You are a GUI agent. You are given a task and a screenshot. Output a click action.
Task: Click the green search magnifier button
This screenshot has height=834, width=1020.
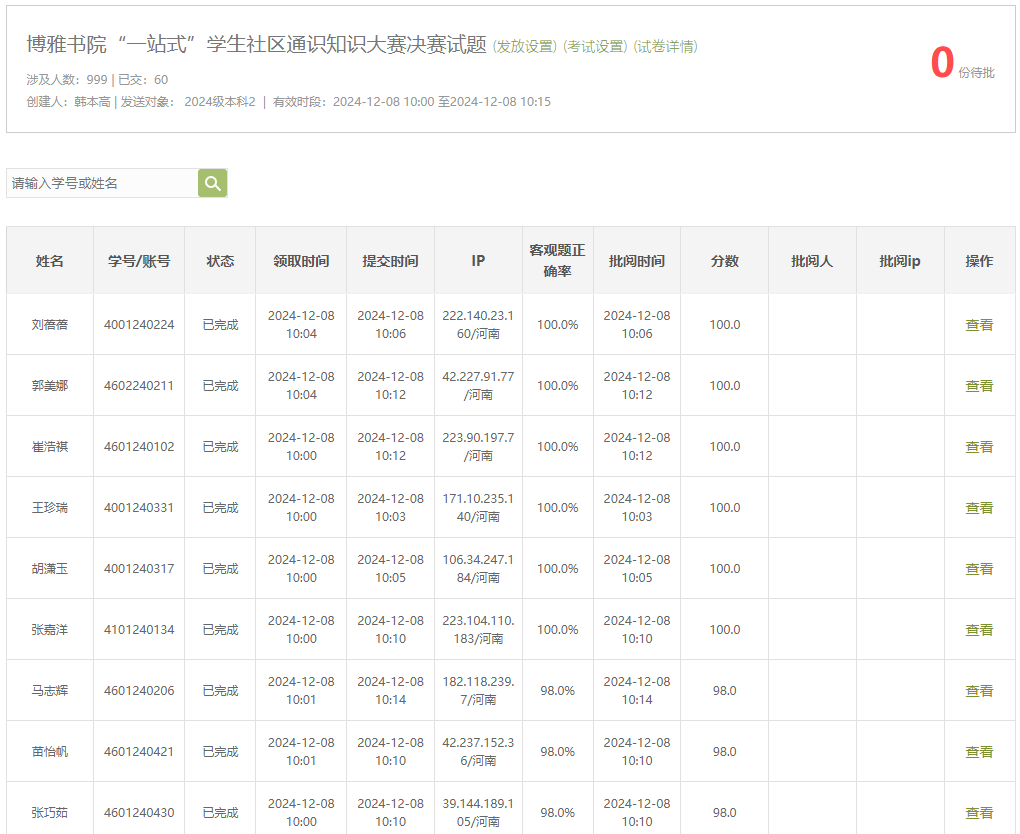[212, 183]
